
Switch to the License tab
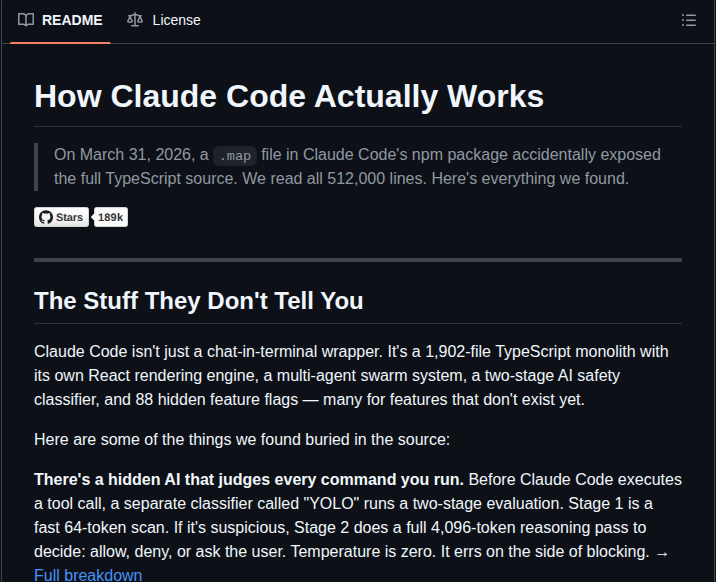pyautogui.click(x=163, y=20)
